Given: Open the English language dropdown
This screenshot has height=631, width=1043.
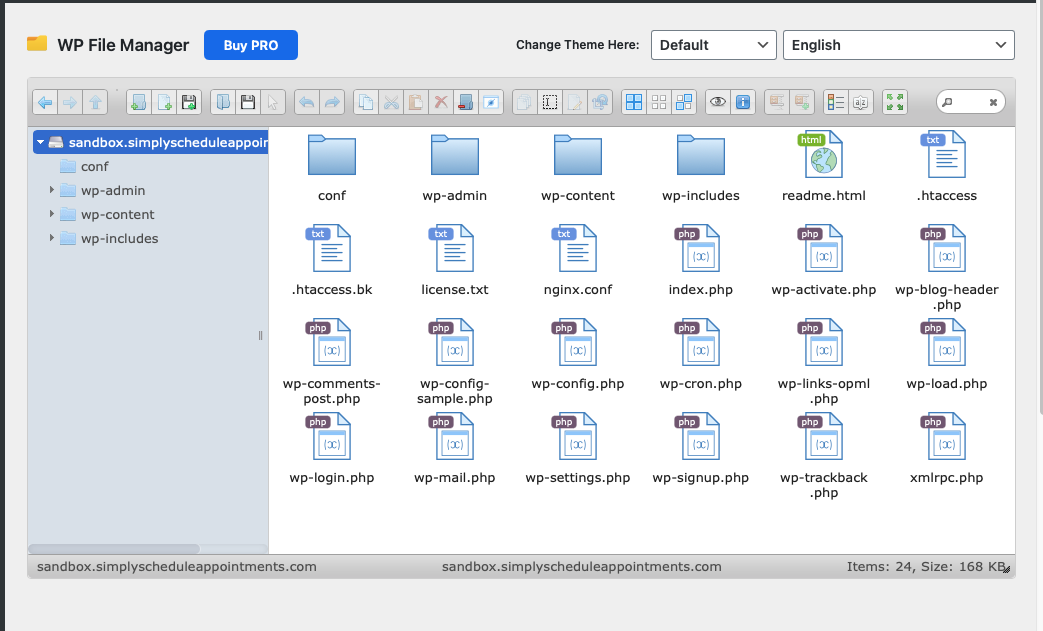Looking at the screenshot, I should tap(898, 45).
